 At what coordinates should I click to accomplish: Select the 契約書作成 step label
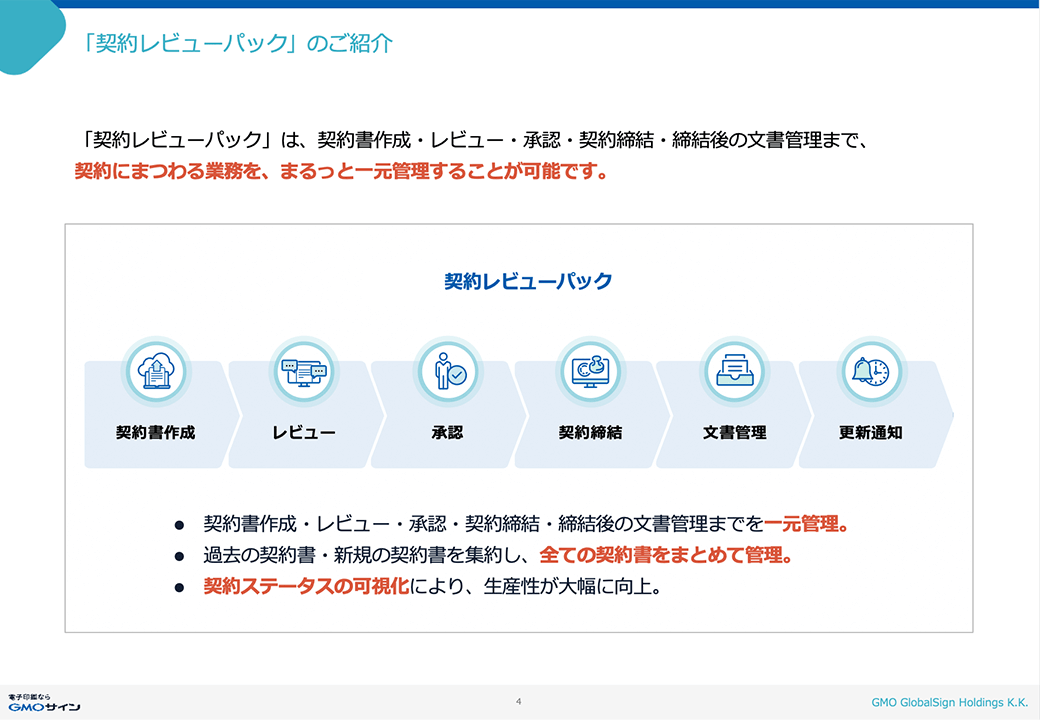tap(155, 432)
